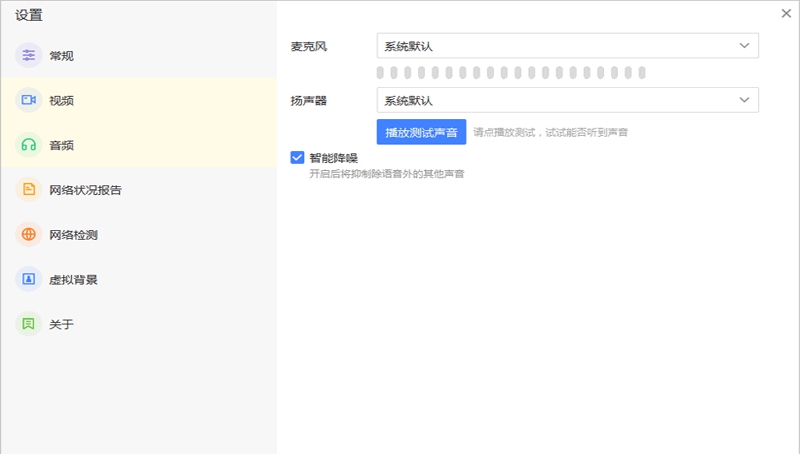The image size is (800, 454).
Task: Click the 网络检测 globe icon
Action: point(29,235)
